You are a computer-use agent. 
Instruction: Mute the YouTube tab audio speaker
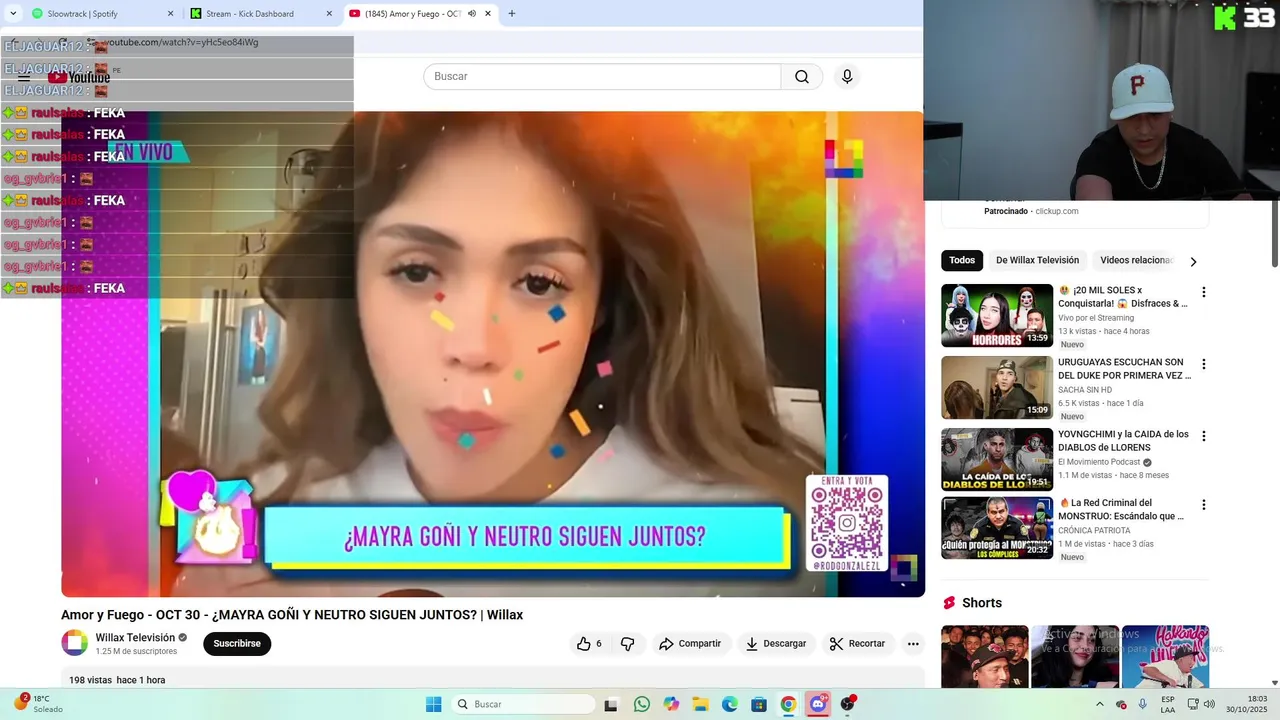point(472,14)
